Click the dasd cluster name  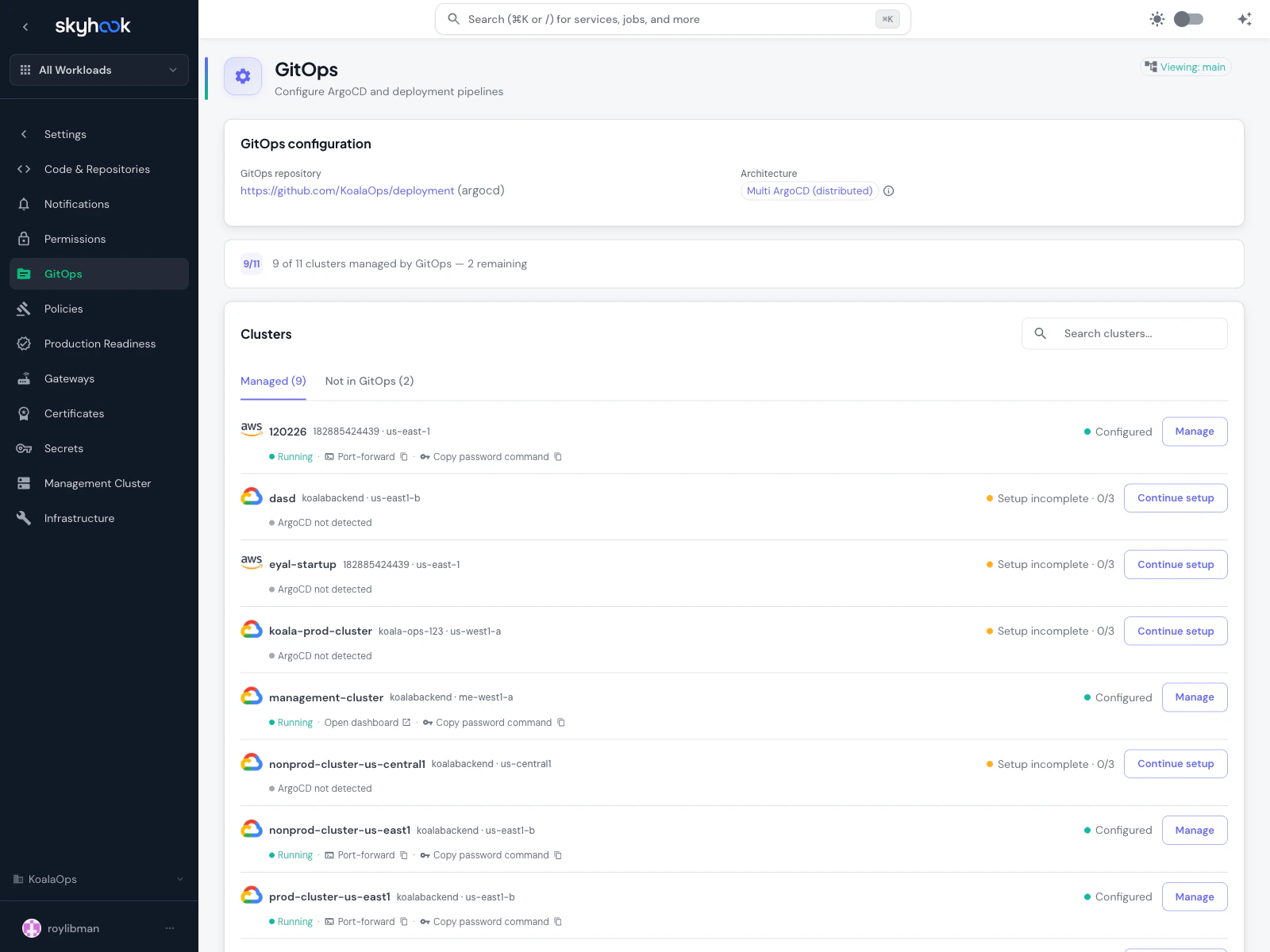282,498
